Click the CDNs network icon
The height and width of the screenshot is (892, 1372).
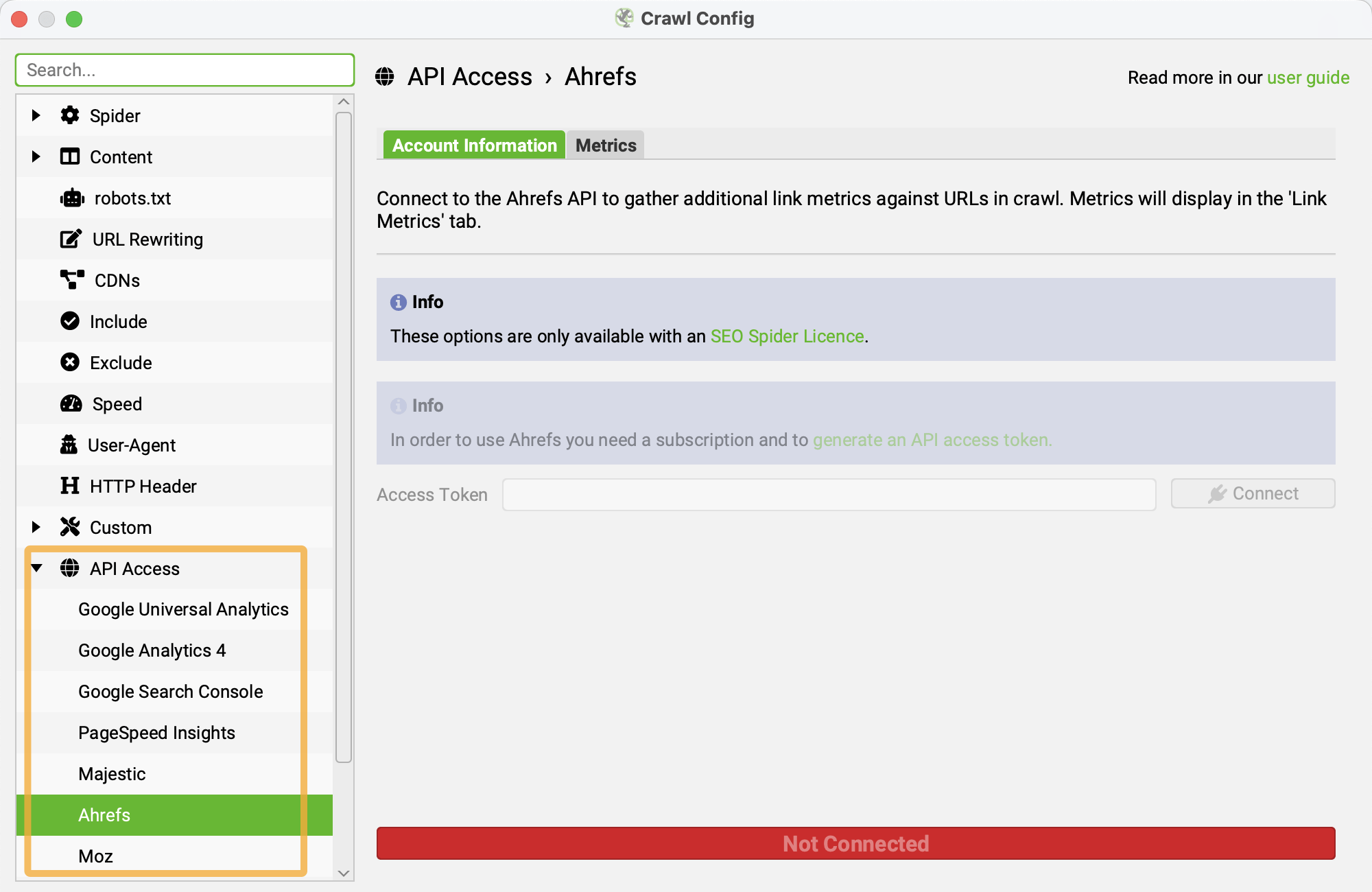pyautogui.click(x=72, y=280)
